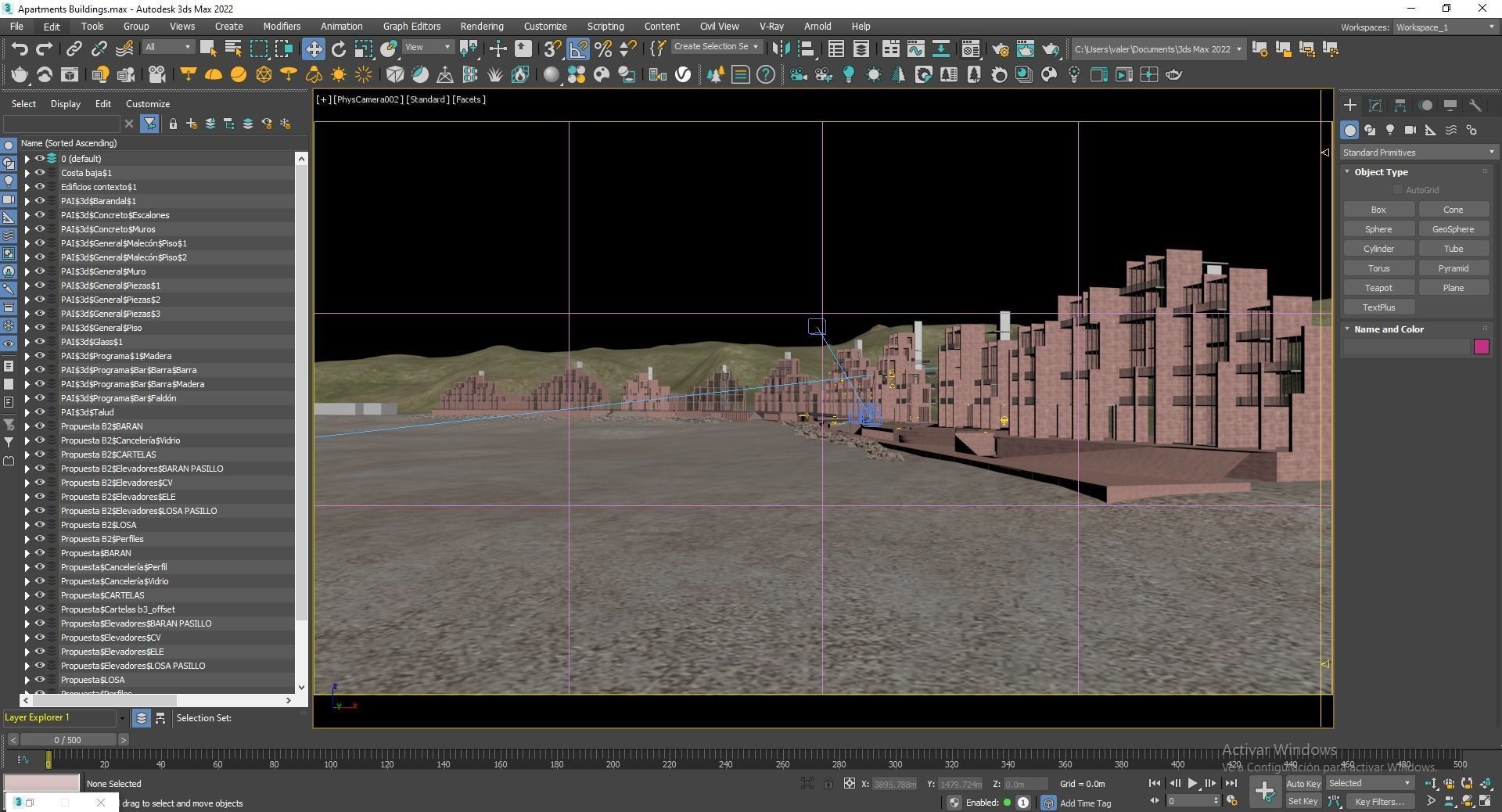
Task: Click the Pyramid button
Action: [x=1453, y=268]
